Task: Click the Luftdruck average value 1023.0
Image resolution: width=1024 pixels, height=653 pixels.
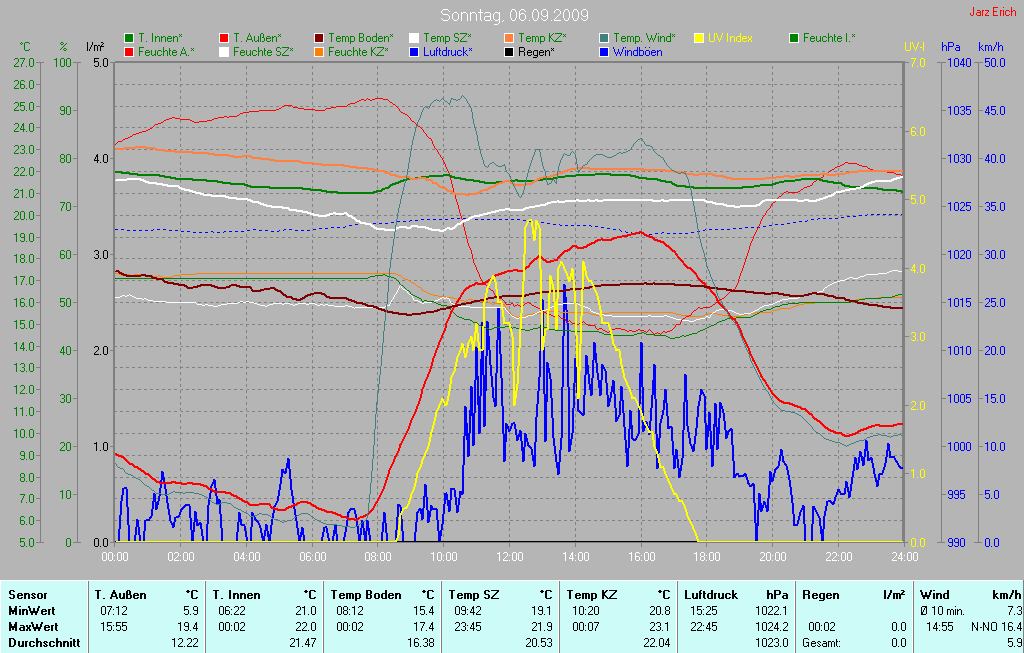Action: pos(771,643)
